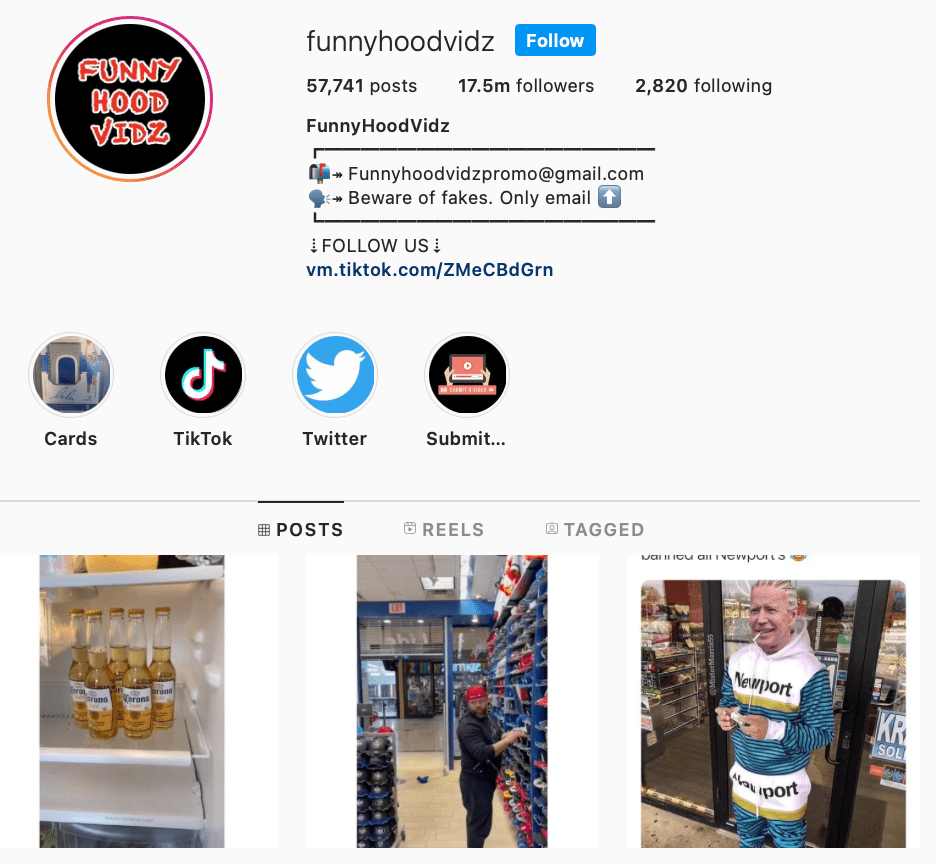Click the grid icon beside POSTS
Viewport: 936px width, 864px height.
click(x=264, y=530)
